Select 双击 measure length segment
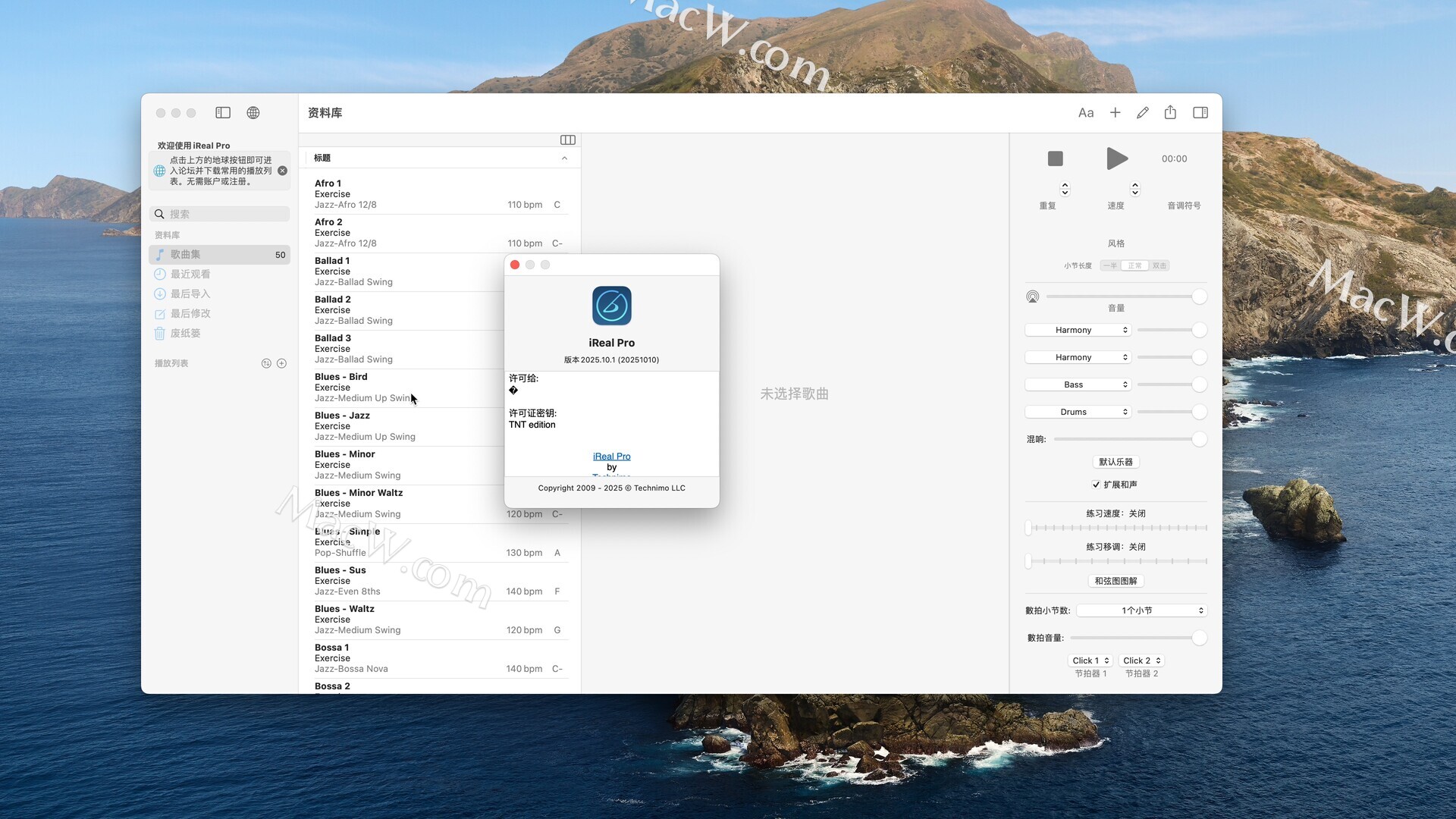1456x819 pixels. (x=1159, y=266)
